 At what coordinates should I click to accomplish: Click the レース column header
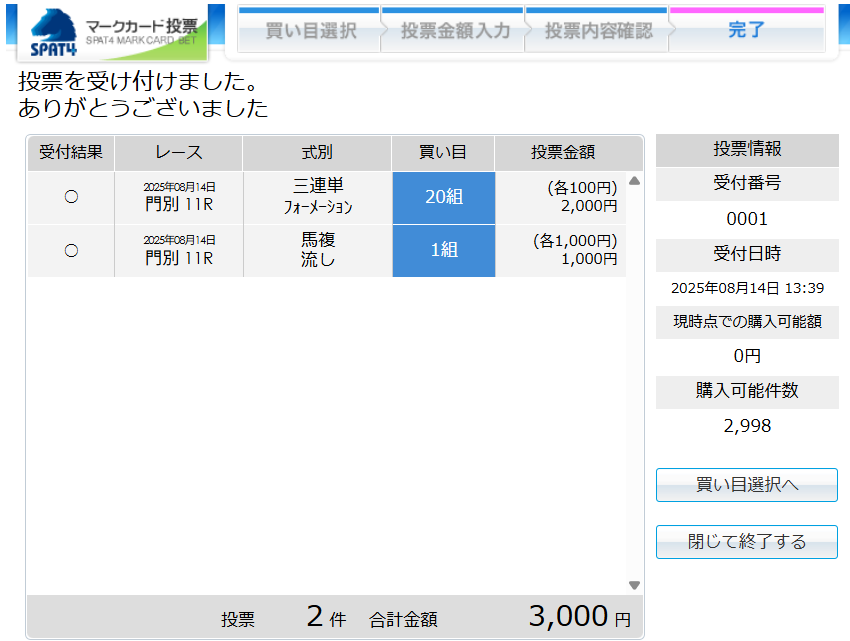[x=179, y=152]
